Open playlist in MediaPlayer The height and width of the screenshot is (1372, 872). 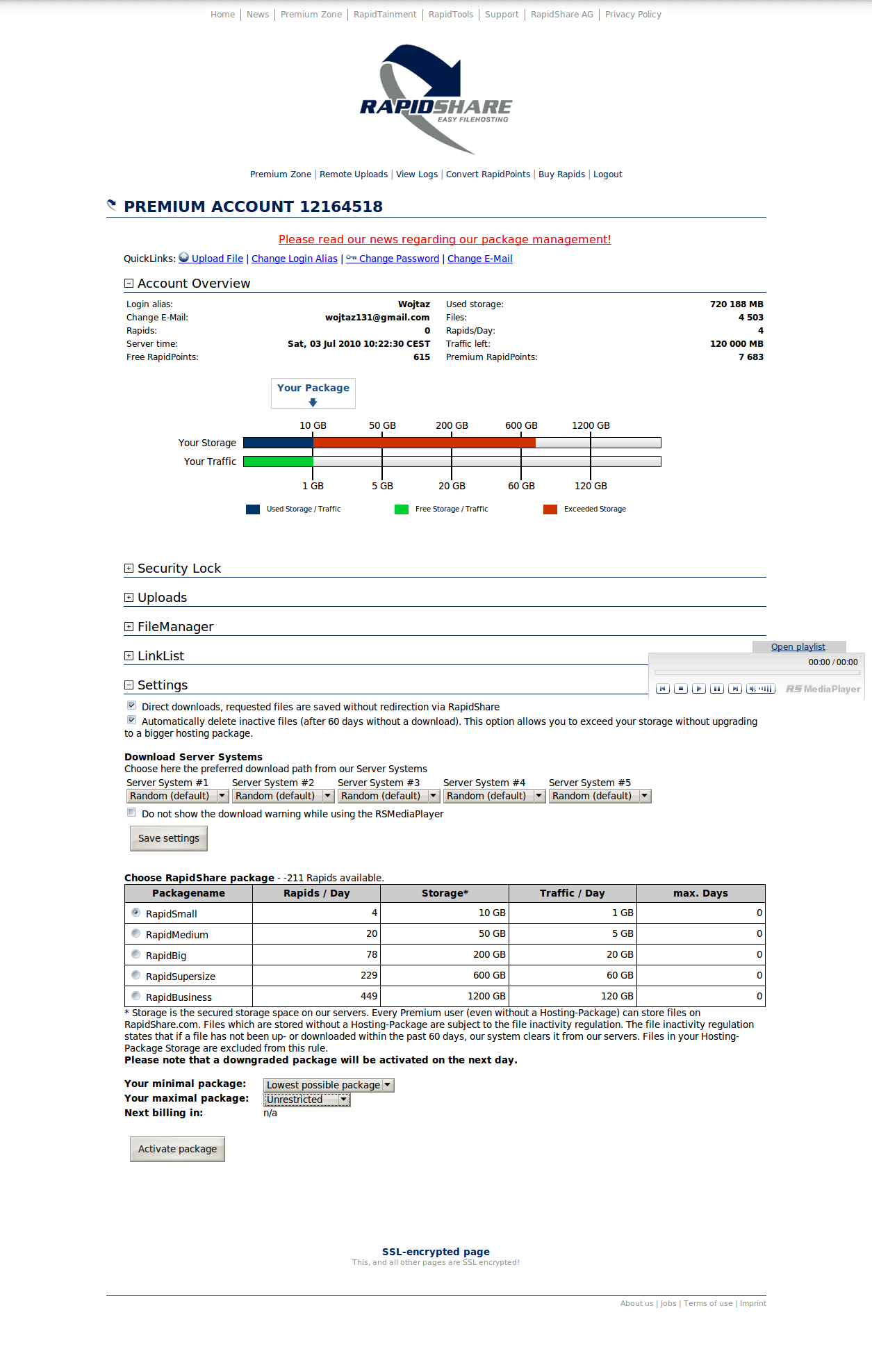tap(798, 646)
